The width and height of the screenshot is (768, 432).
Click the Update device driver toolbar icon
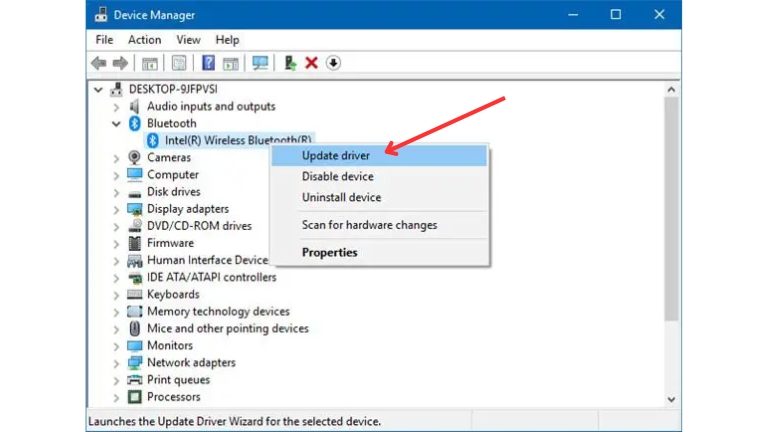coord(290,63)
